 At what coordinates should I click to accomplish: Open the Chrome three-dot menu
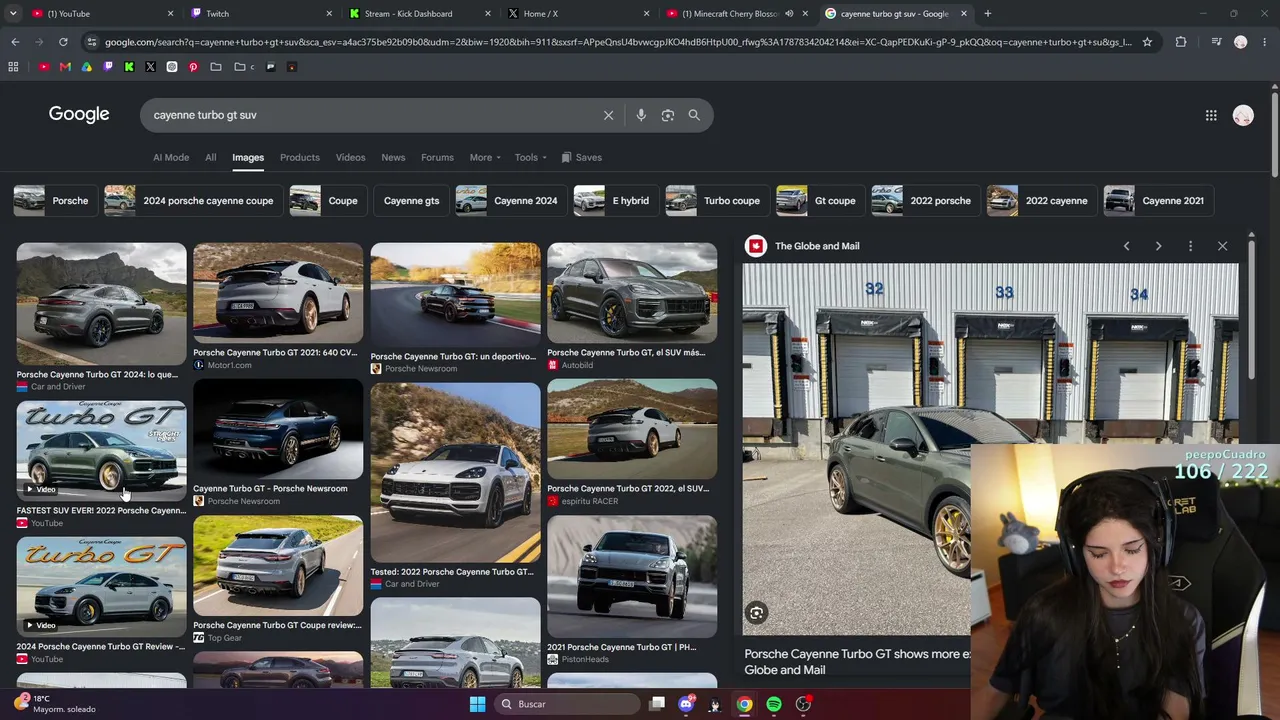(x=1265, y=42)
